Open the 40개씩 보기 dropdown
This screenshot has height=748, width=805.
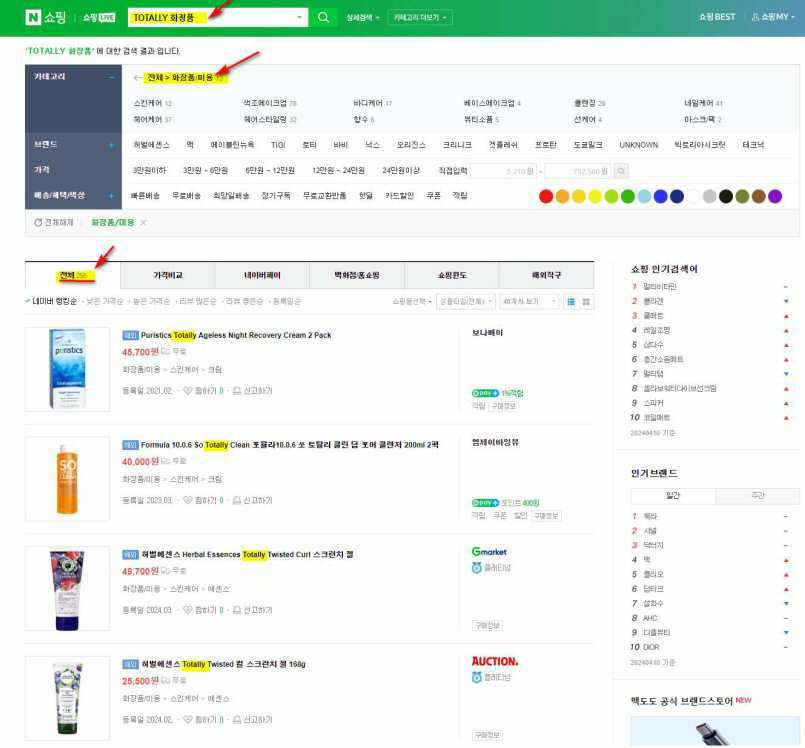click(x=529, y=301)
